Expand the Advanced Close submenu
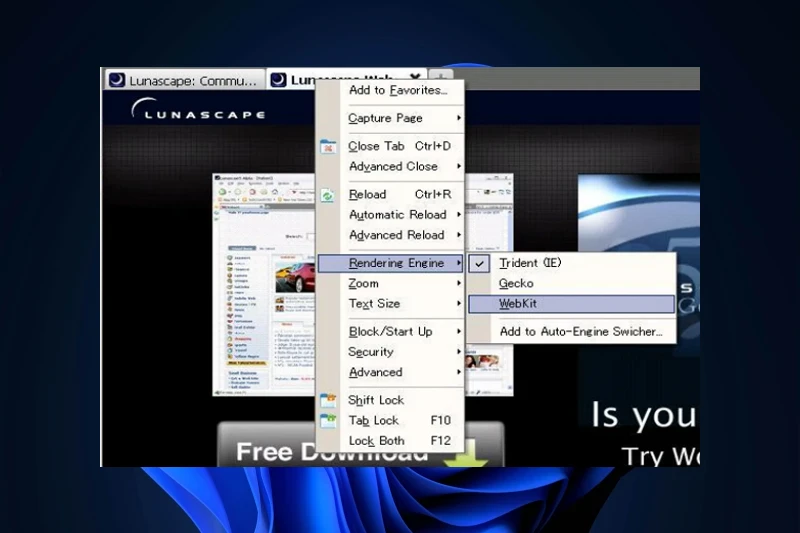Viewport: 800px width, 533px height. click(391, 167)
